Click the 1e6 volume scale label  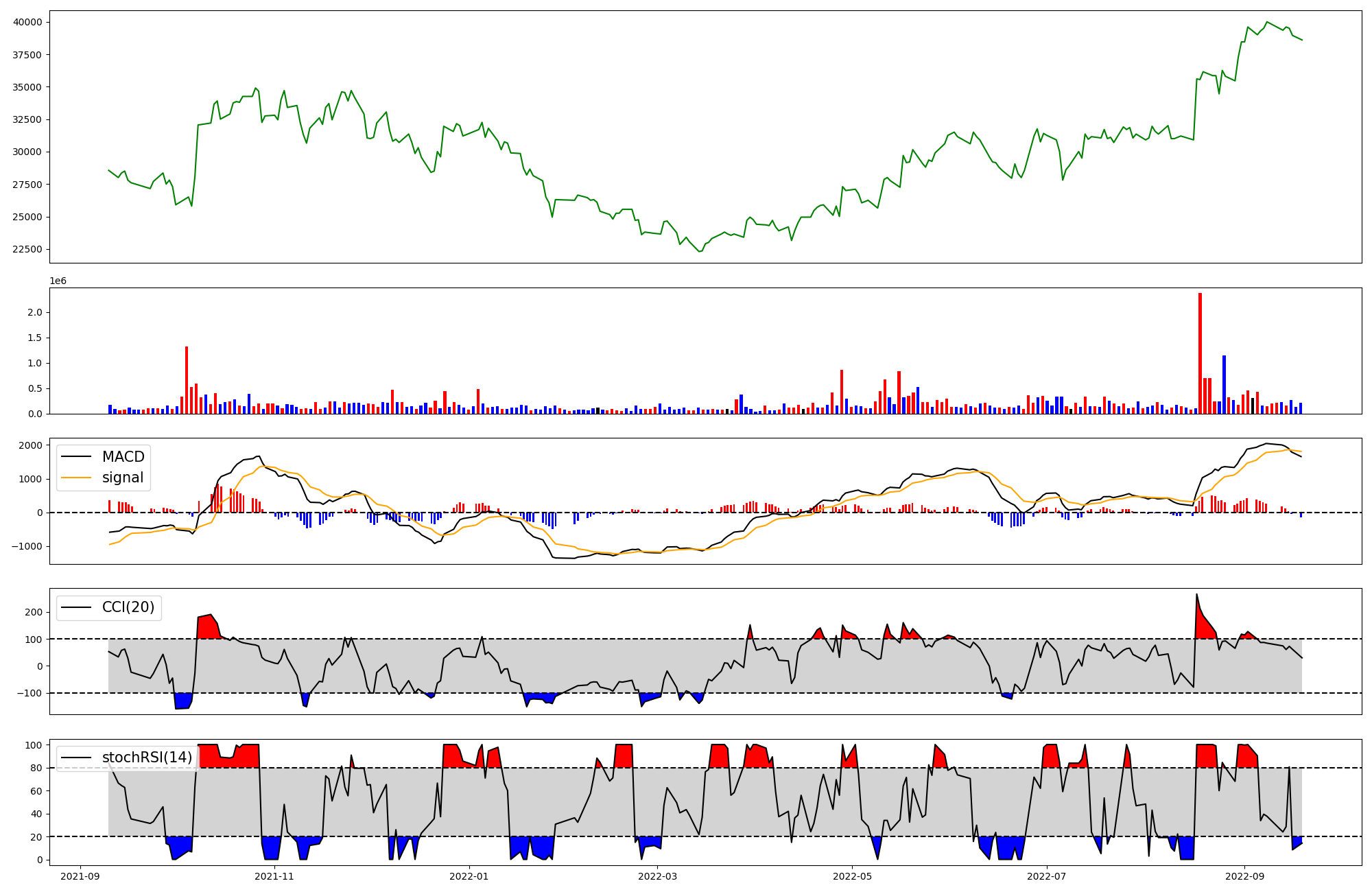pyautogui.click(x=58, y=281)
